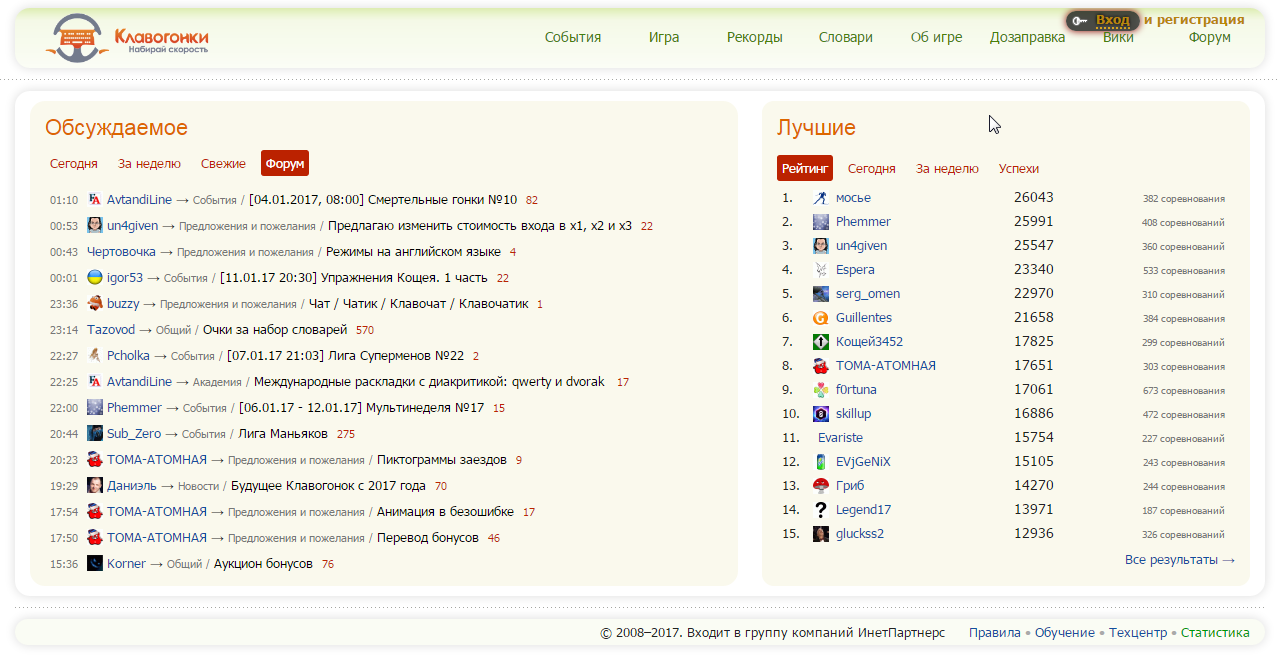Screen dimensions: 1279x658
Task: Click serg_omen's avatar icon
Action: [821, 294]
